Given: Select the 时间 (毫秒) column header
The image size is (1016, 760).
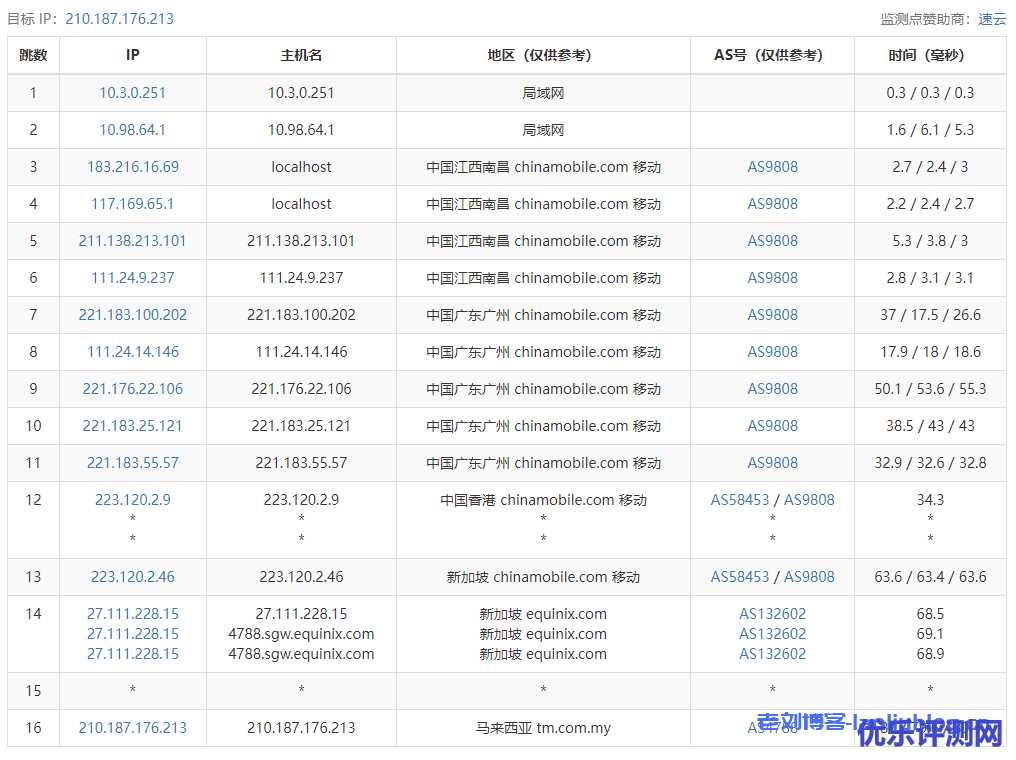Looking at the screenshot, I should point(930,56).
